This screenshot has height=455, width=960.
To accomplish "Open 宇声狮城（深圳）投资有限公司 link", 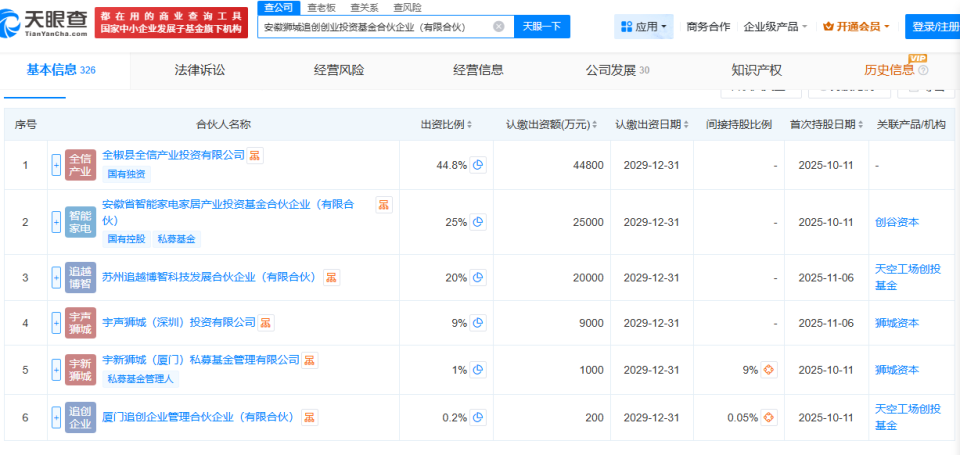I will pos(178,322).
